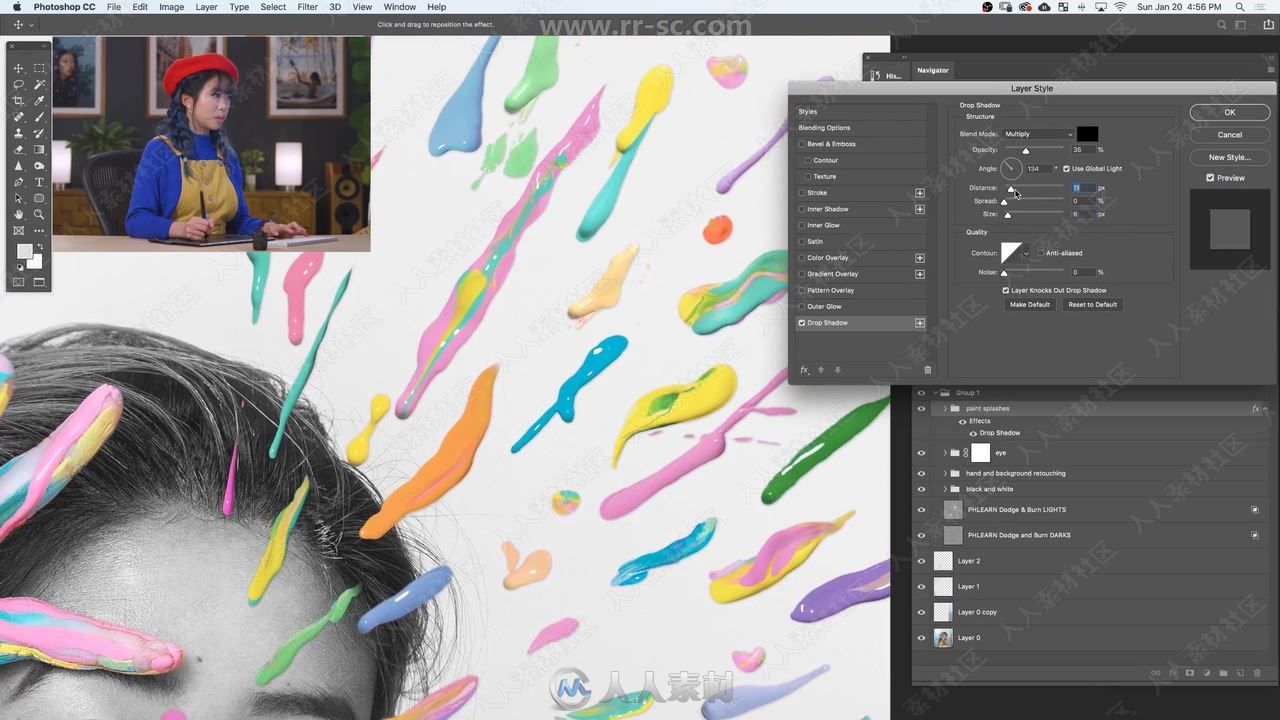Image resolution: width=1280 pixels, height=720 pixels.
Task: Open the Layer menu
Action: [206, 7]
